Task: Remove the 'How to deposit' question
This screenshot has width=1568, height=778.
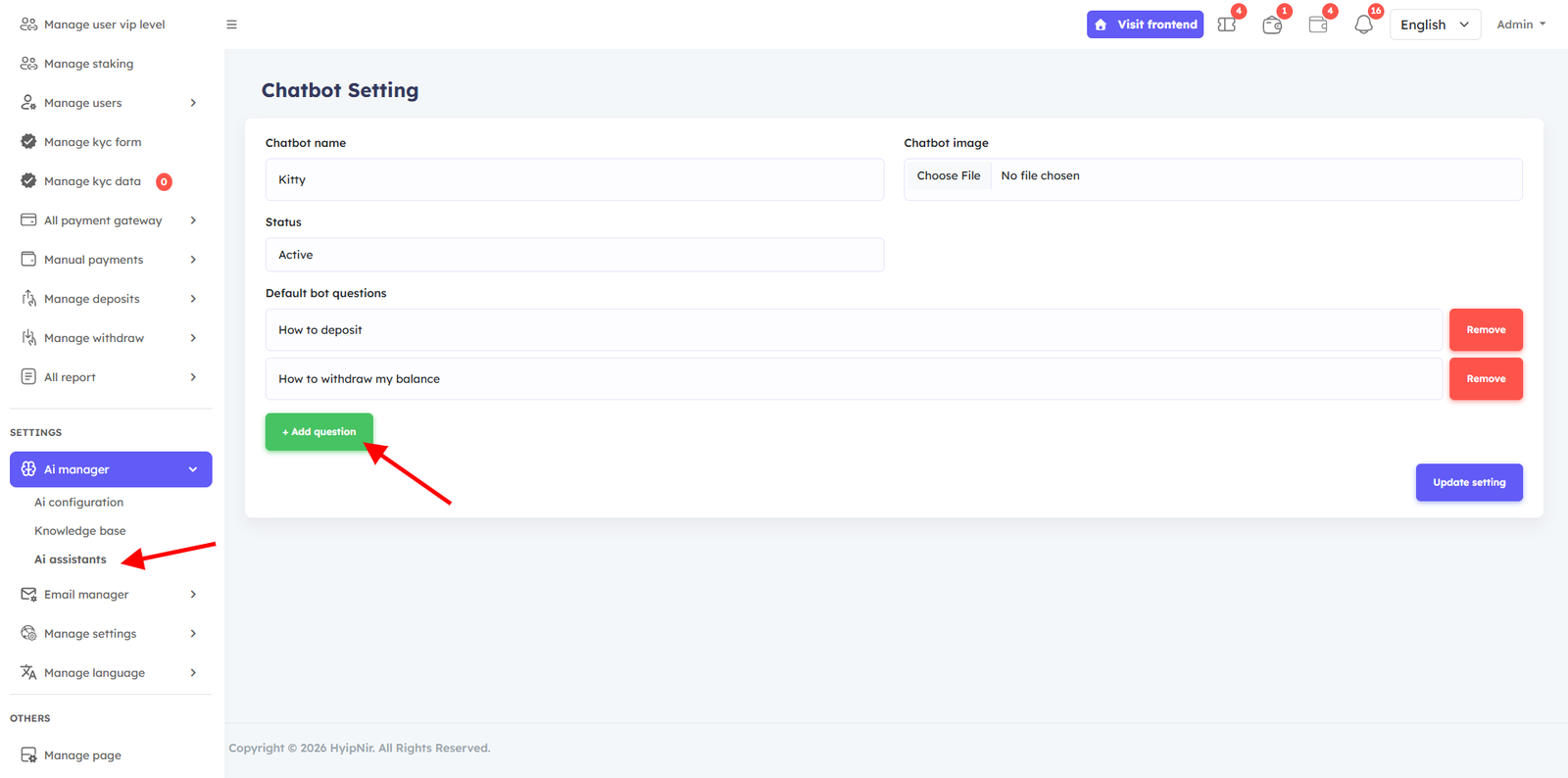Action: (1485, 330)
